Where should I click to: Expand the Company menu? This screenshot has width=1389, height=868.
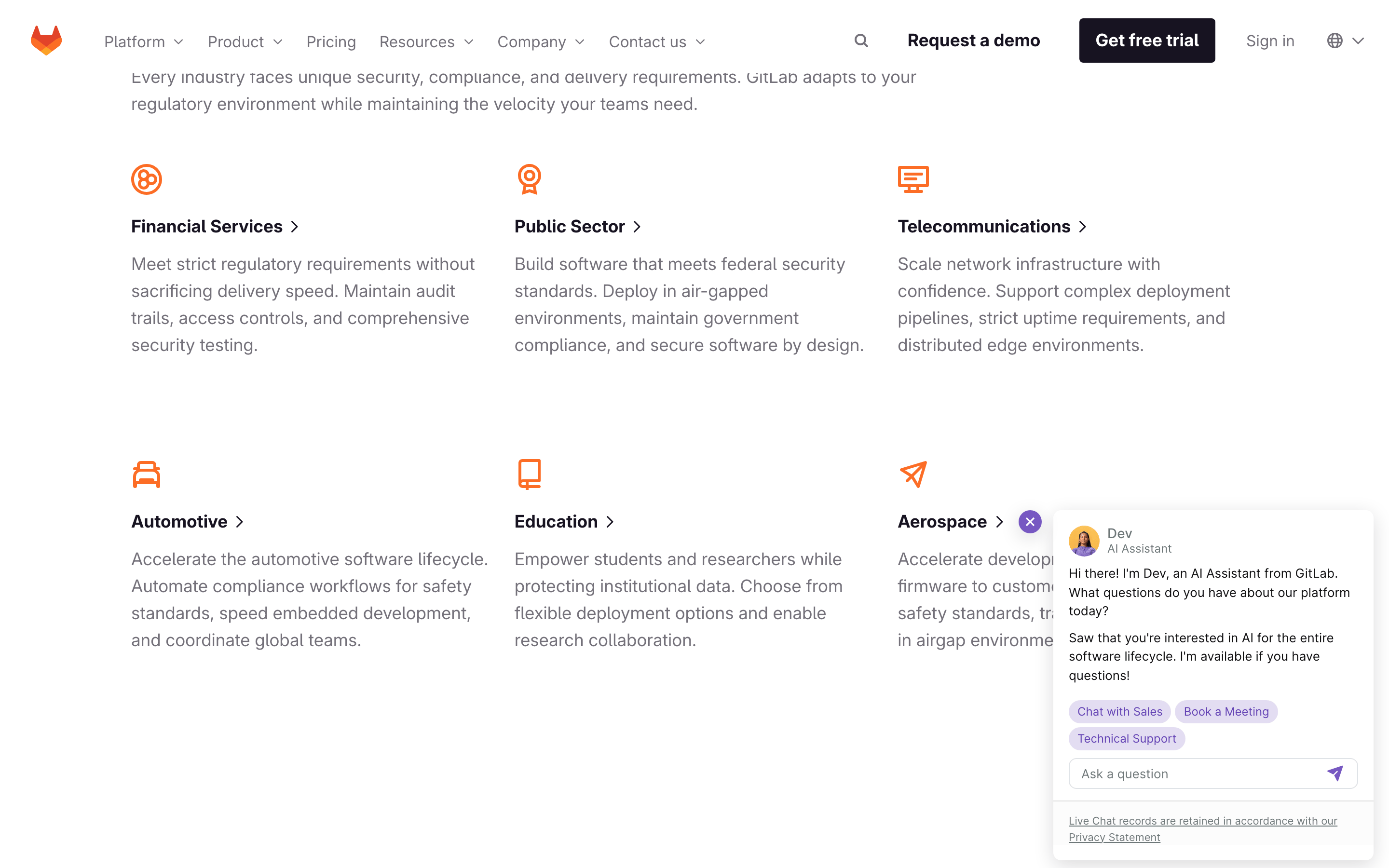(x=541, y=41)
